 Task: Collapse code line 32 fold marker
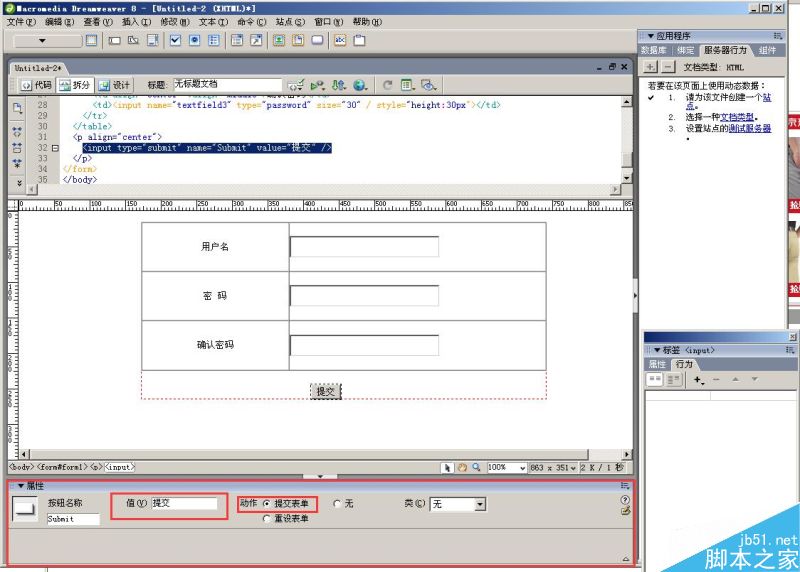(55, 148)
